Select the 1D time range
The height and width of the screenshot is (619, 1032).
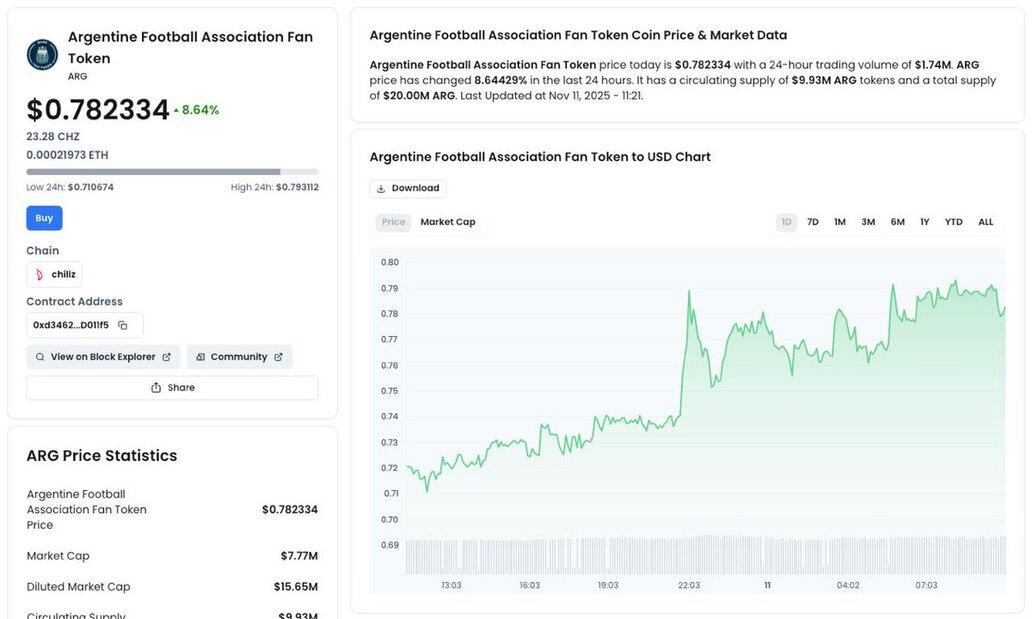click(x=786, y=222)
